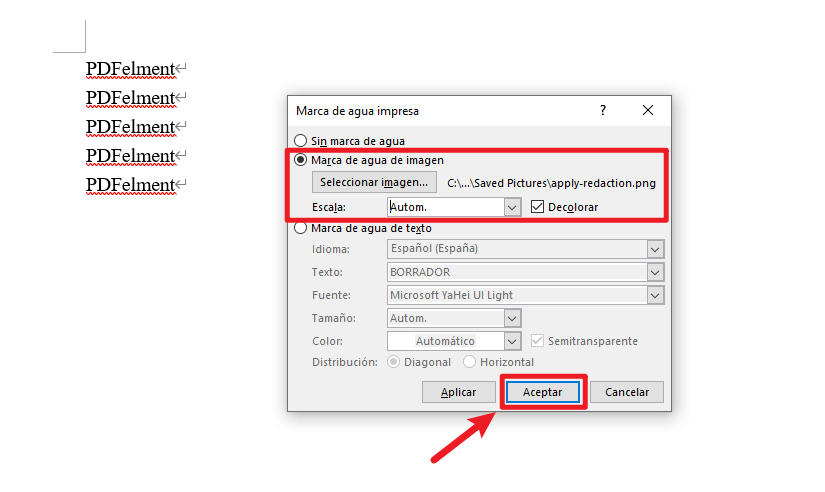825x492 pixels.
Task: Click the Automático color swatch field
Action: pyautogui.click(x=446, y=341)
